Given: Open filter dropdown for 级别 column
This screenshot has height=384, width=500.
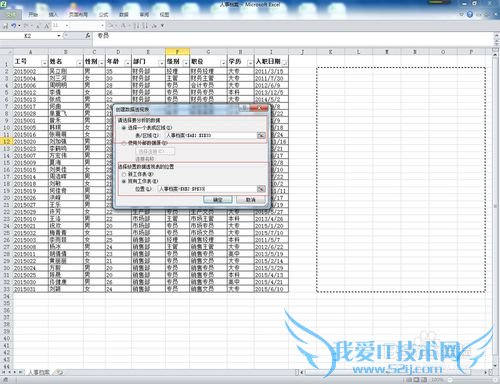Looking at the screenshot, I should click(185, 63).
